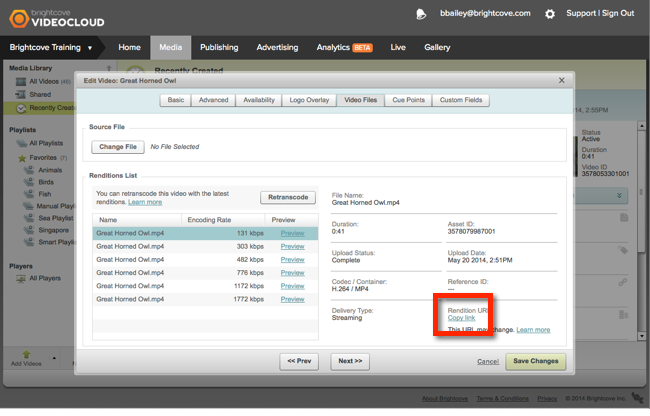The image size is (650, 416).
Task: Open the Publishing menu
Action: (219, 48)
